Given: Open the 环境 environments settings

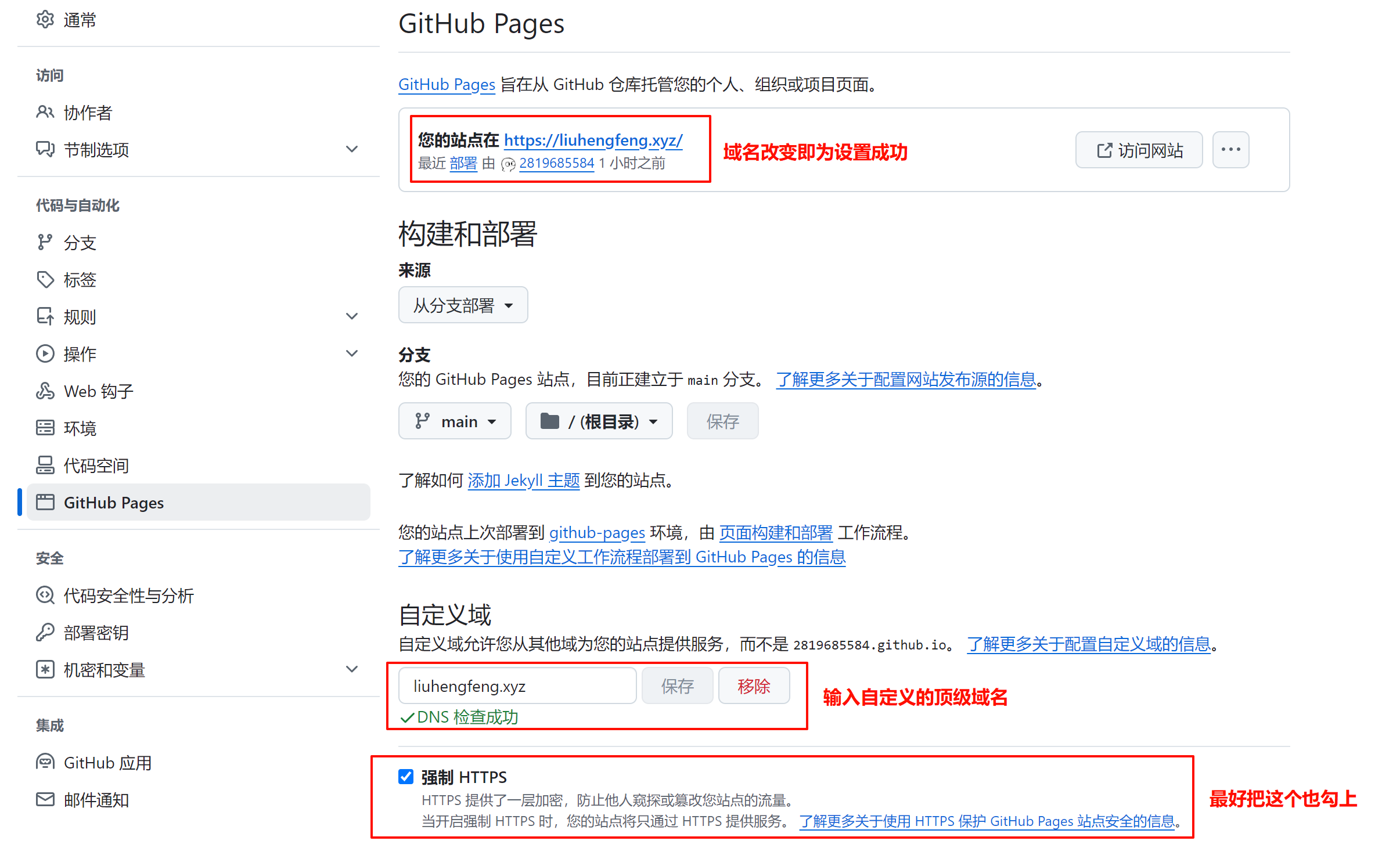Looking at the screenshot, I should coord(80,428).
